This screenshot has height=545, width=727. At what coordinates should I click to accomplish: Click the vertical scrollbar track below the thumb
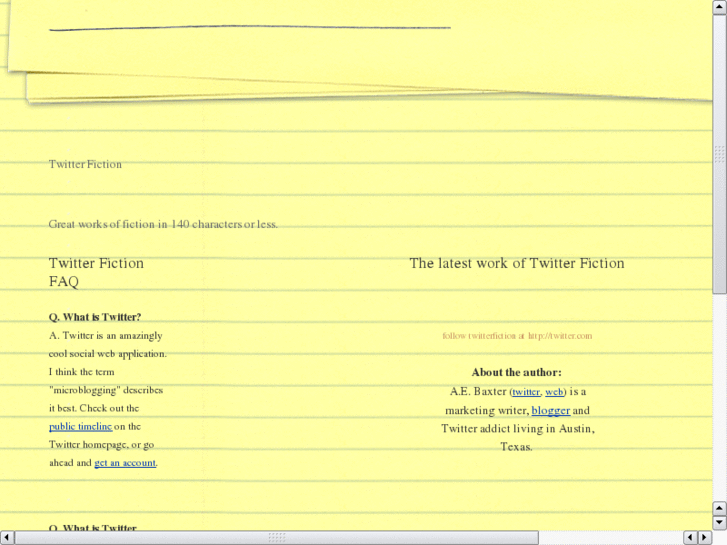(720, 397)
